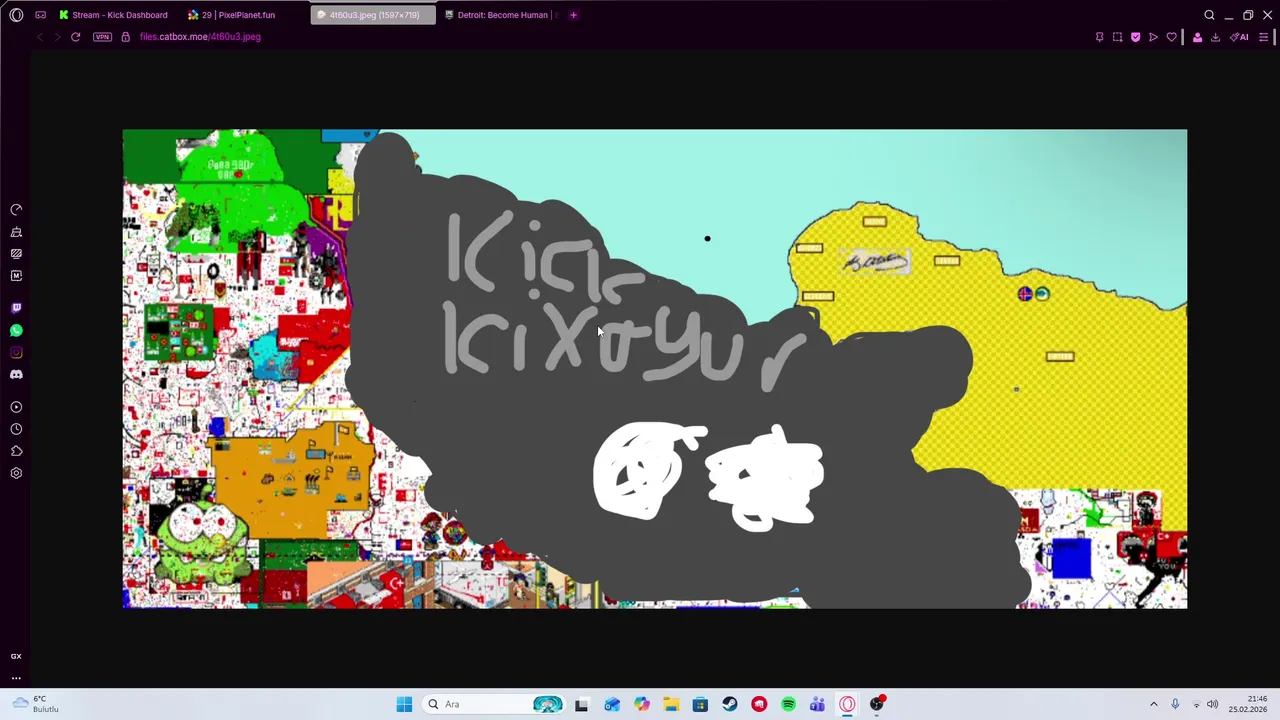Go forward to the next page
This screenshot has width=1280, height=720.
tap(57, 37)
